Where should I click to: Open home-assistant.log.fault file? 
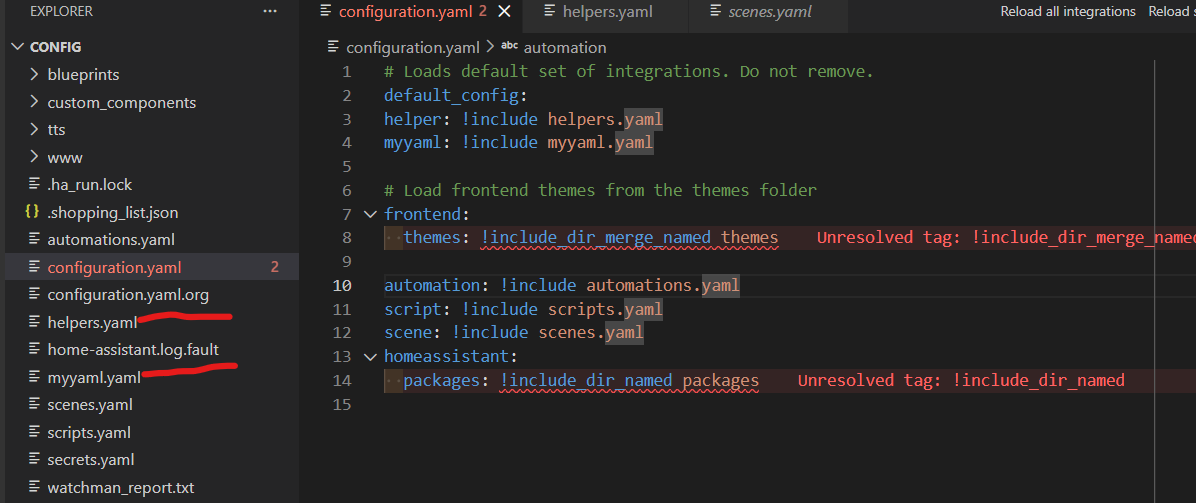point(133,350)
